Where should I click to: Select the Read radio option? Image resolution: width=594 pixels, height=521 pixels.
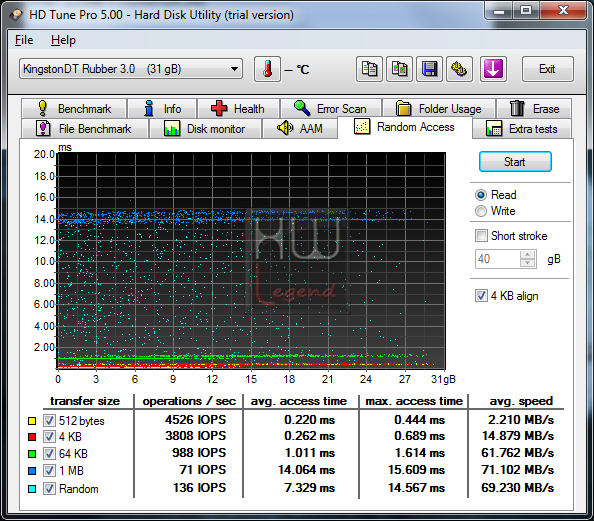[496, 195]
